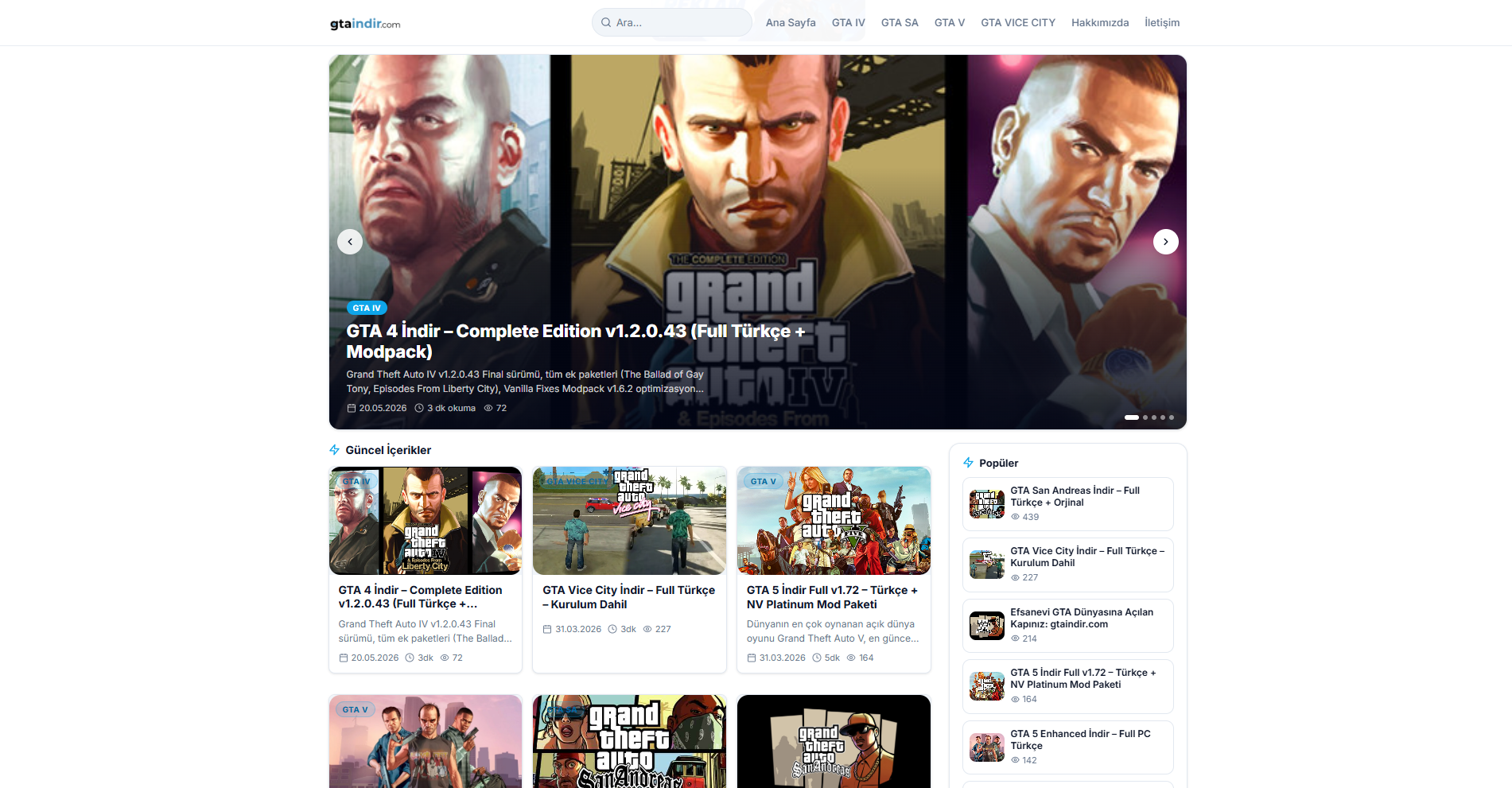Click GTA IV badge on hero slide
The width and height of the screenshot is (1512, 788).
click(x=367, y=308)
